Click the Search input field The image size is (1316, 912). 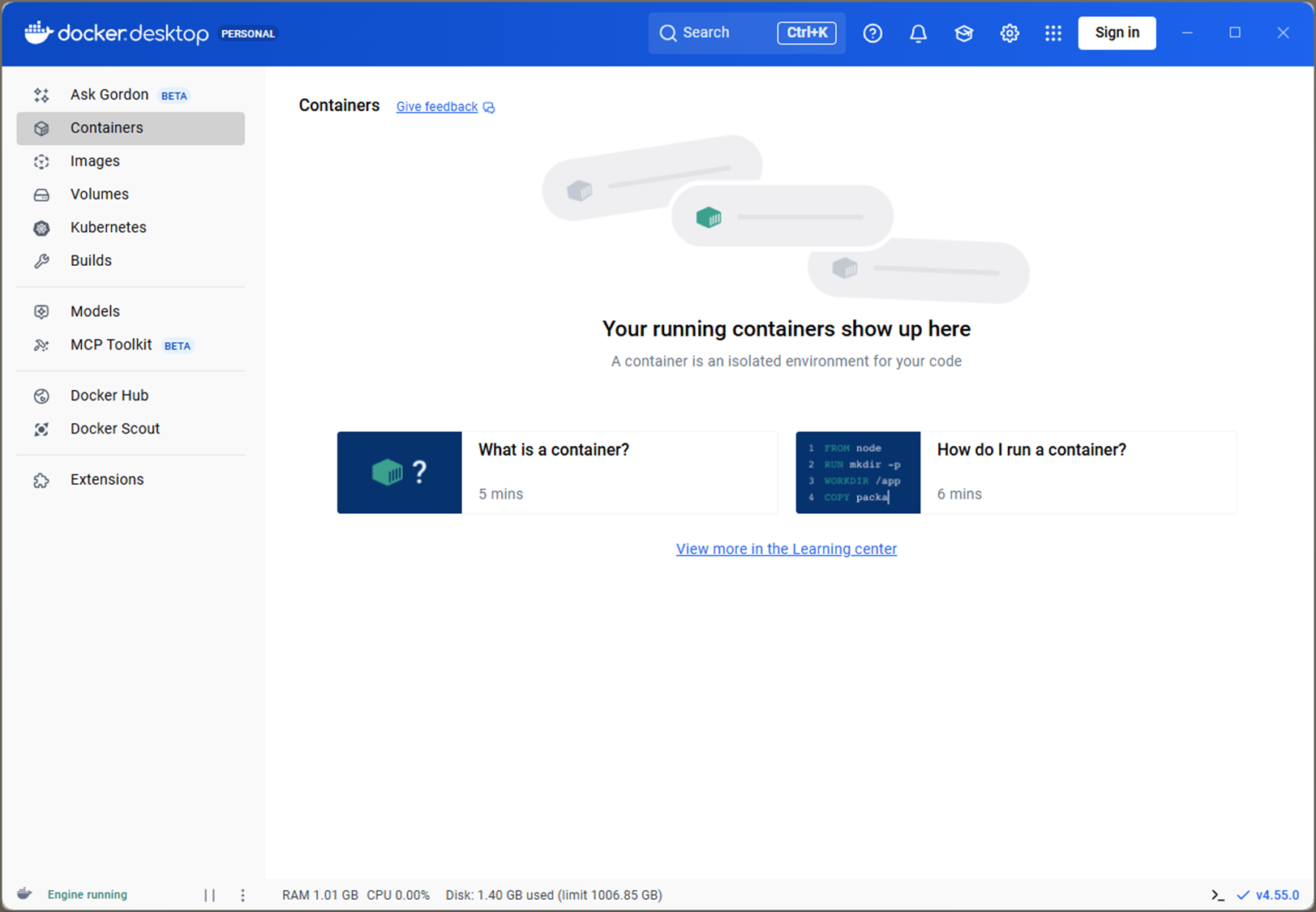coord(747,33)
